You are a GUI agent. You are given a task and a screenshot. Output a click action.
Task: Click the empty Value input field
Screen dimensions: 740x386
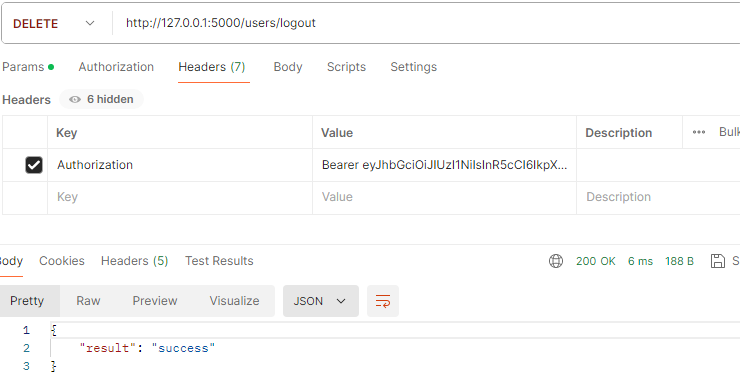point(444,197)
